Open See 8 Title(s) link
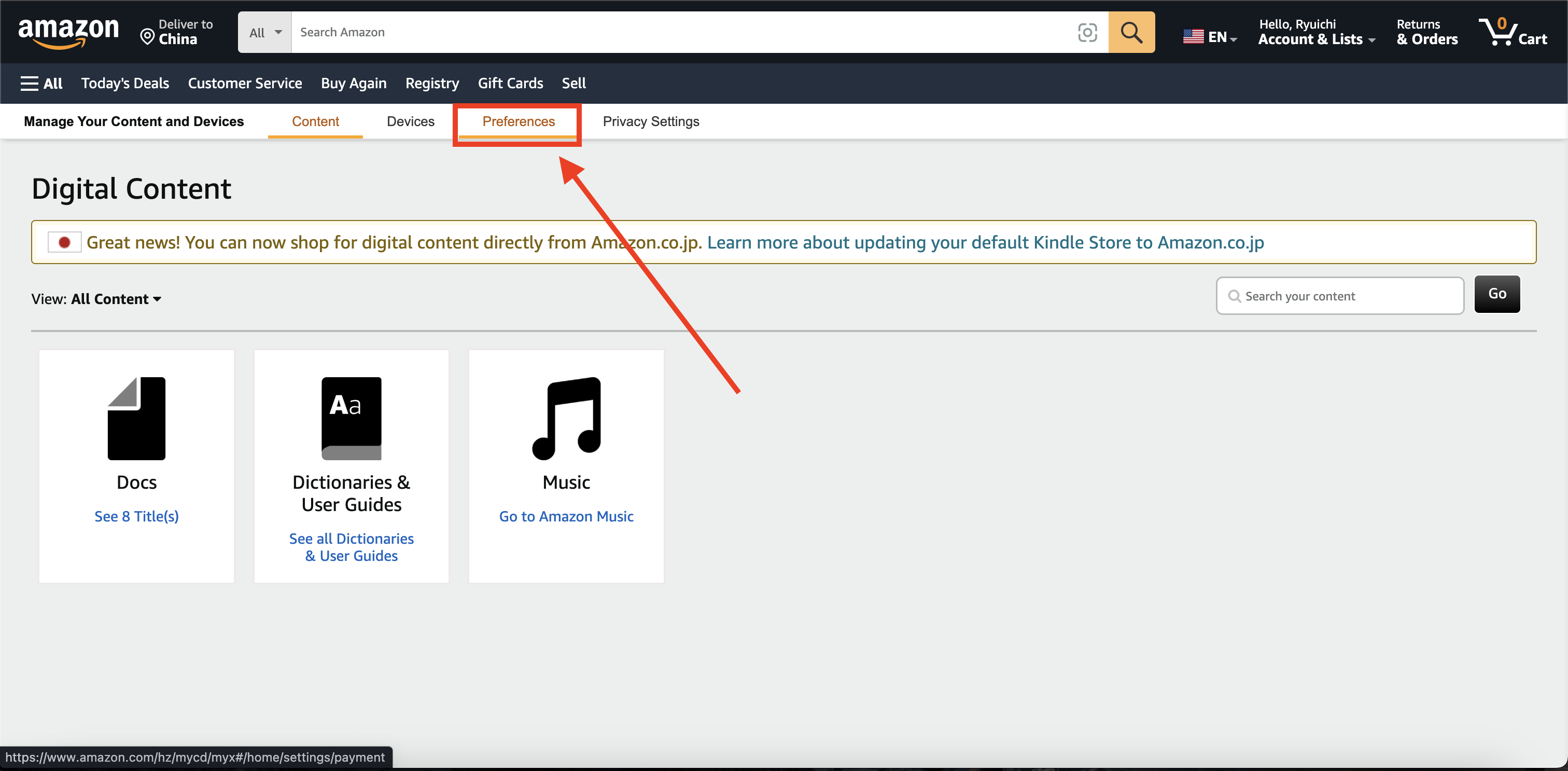1568x771 pixels. coord(136,516)
